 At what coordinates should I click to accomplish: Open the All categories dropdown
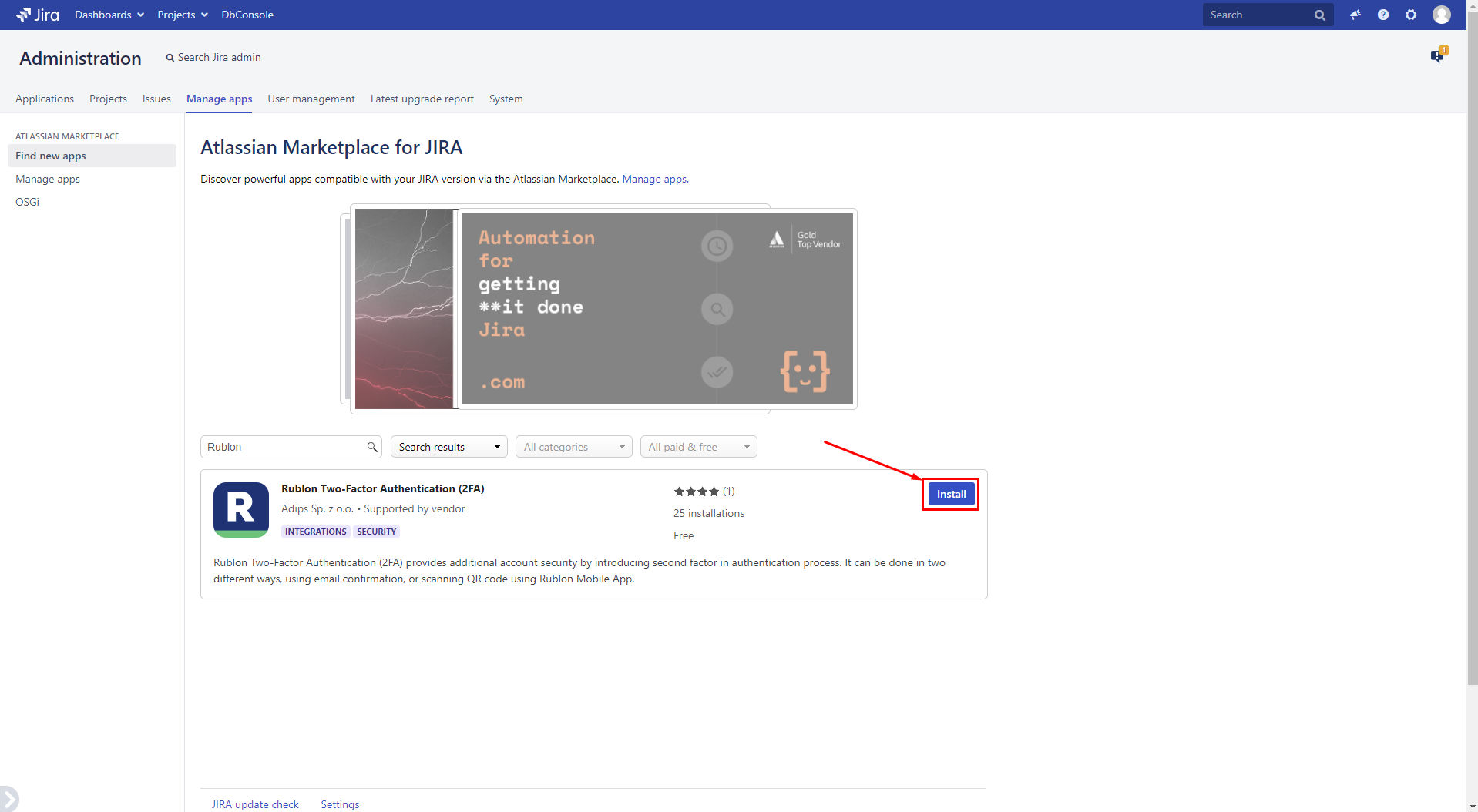tap(573, 447)
